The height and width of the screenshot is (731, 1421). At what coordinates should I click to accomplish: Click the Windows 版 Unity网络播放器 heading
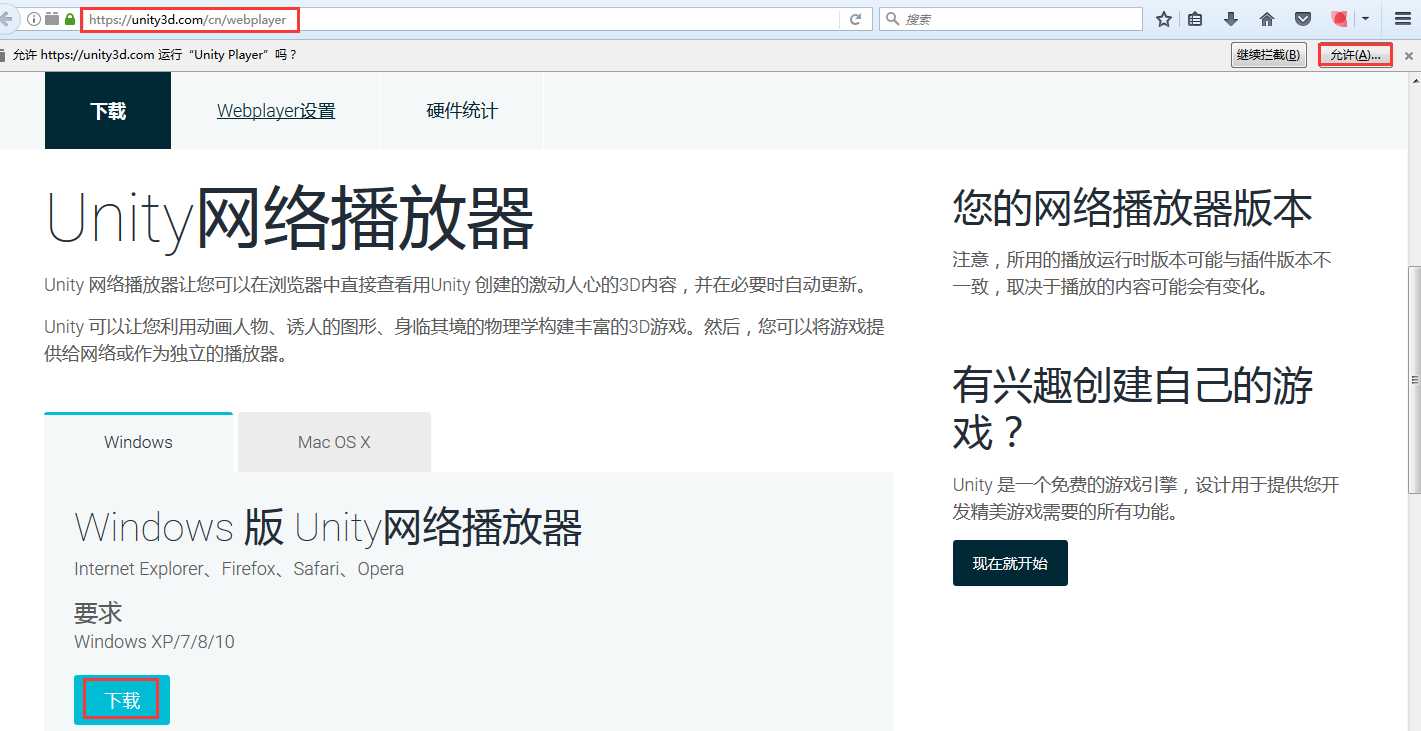click(x=328, y=527)
